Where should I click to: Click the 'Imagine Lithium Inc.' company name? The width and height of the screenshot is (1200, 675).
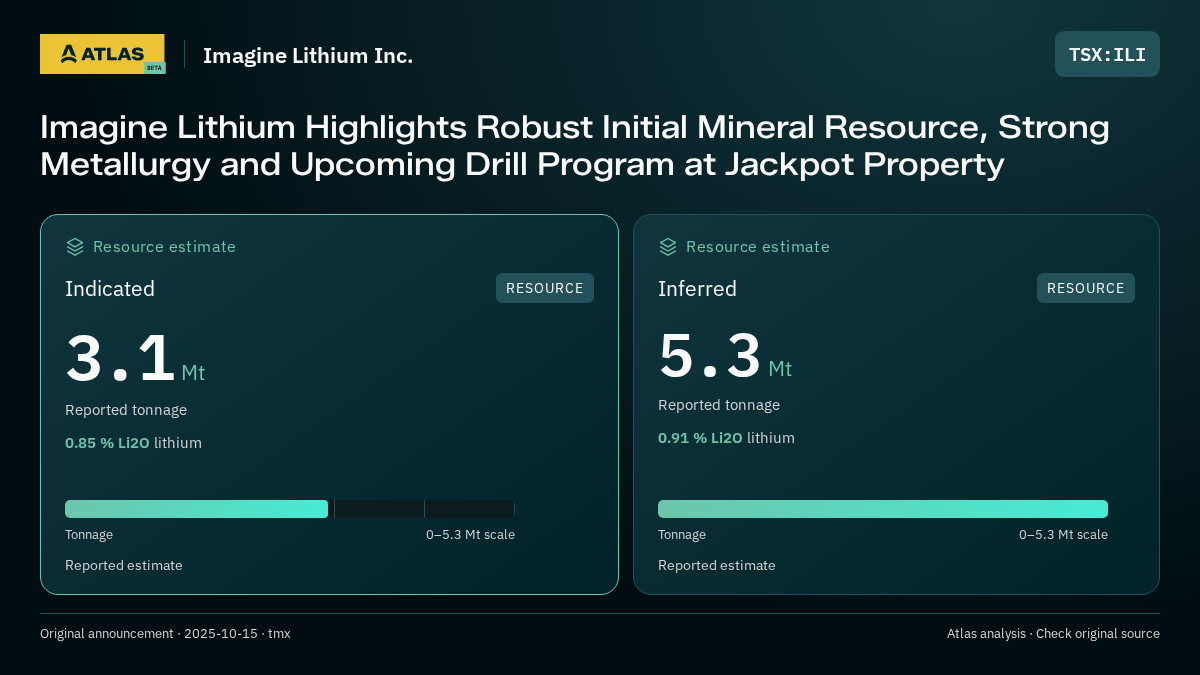tap(308, 55)
